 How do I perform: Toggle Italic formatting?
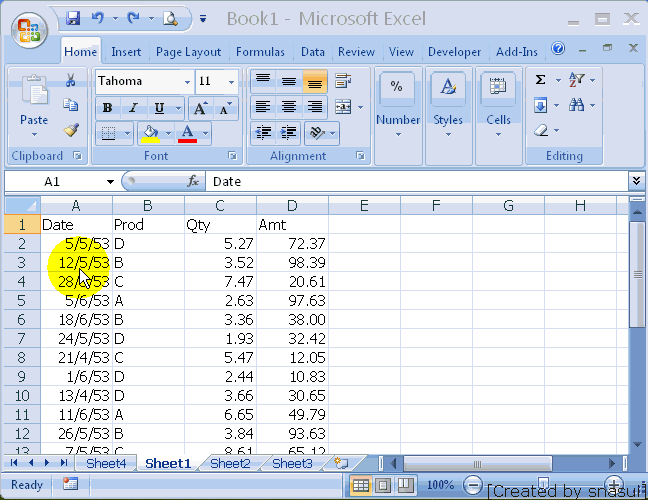(133, 108)
